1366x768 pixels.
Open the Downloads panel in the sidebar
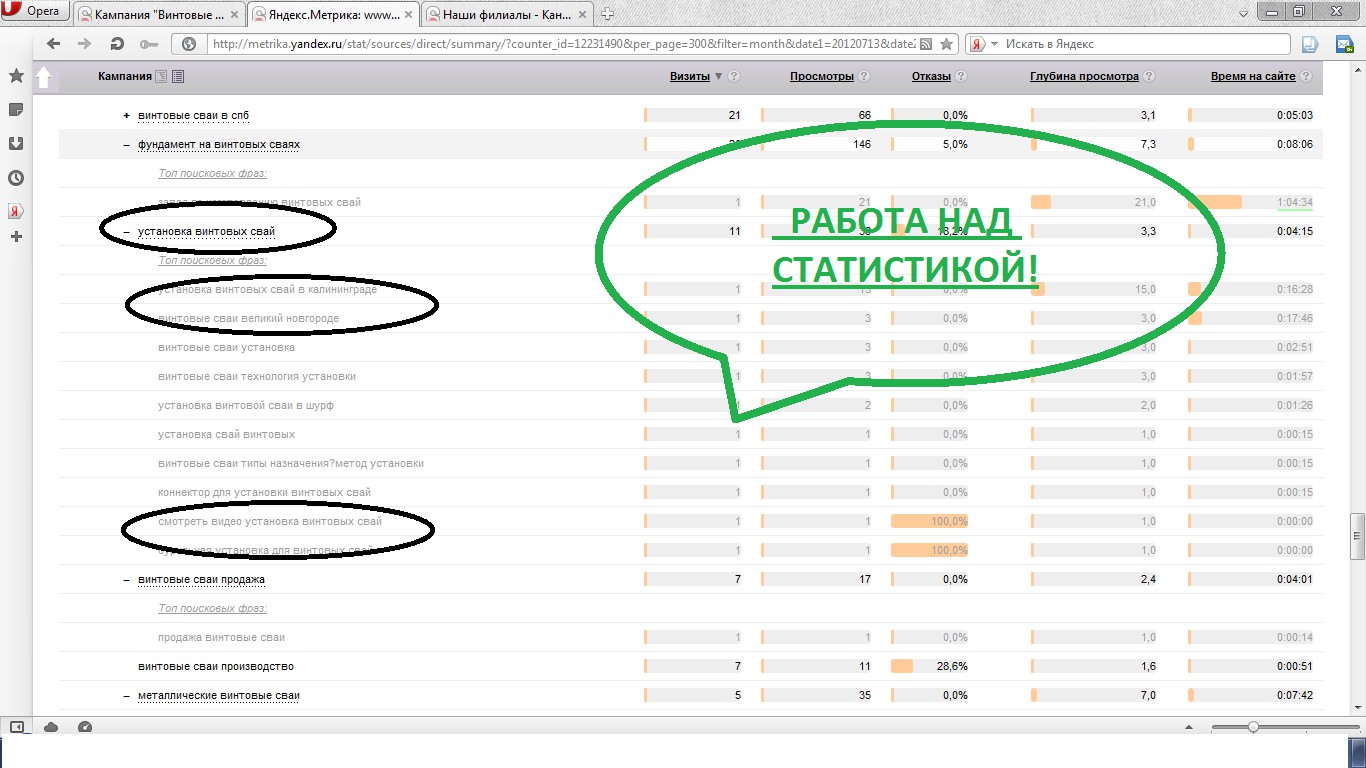pyautogui.click(x=16, y=143)
